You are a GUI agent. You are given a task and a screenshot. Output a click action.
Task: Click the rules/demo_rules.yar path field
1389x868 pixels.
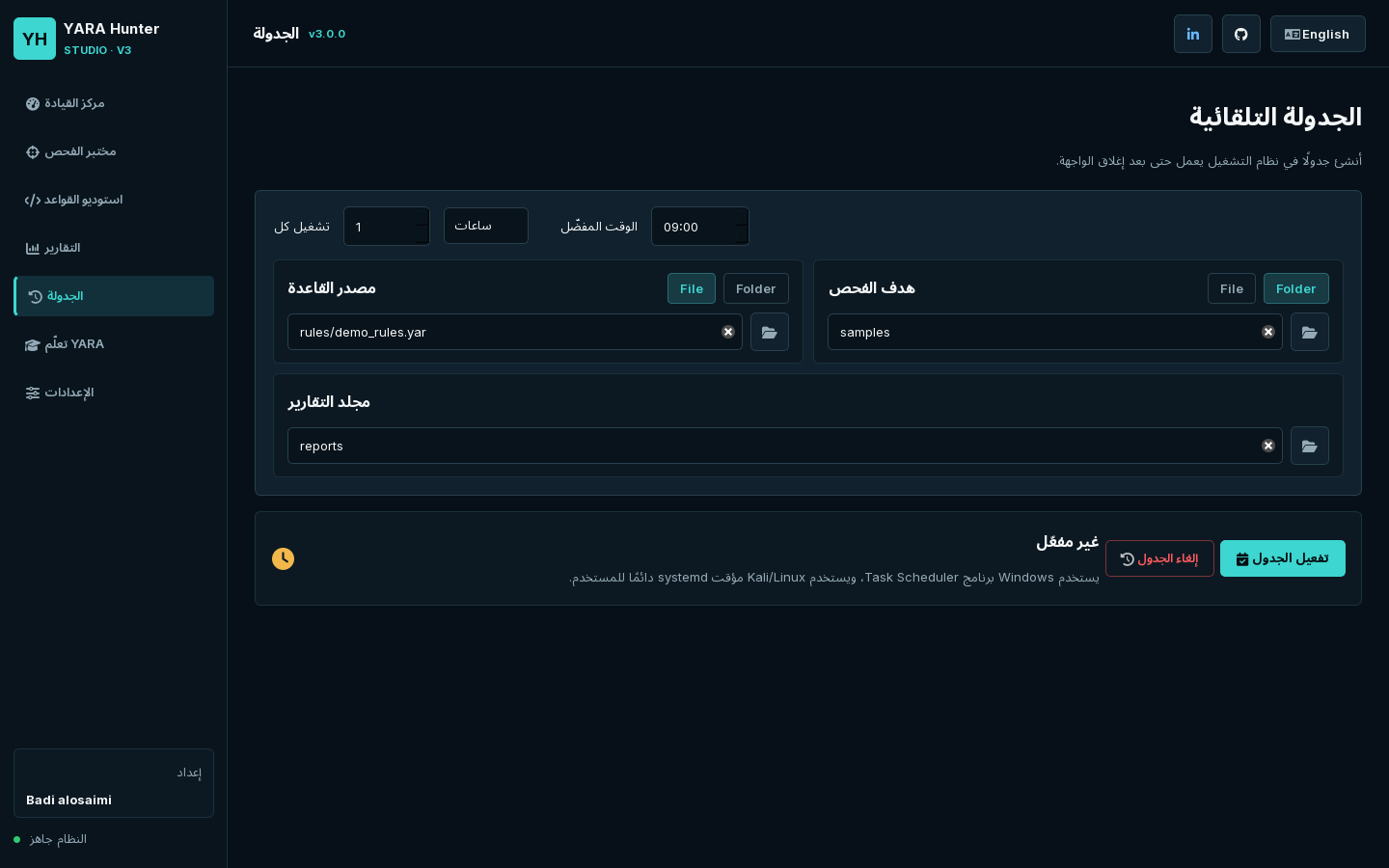point(515,332)
